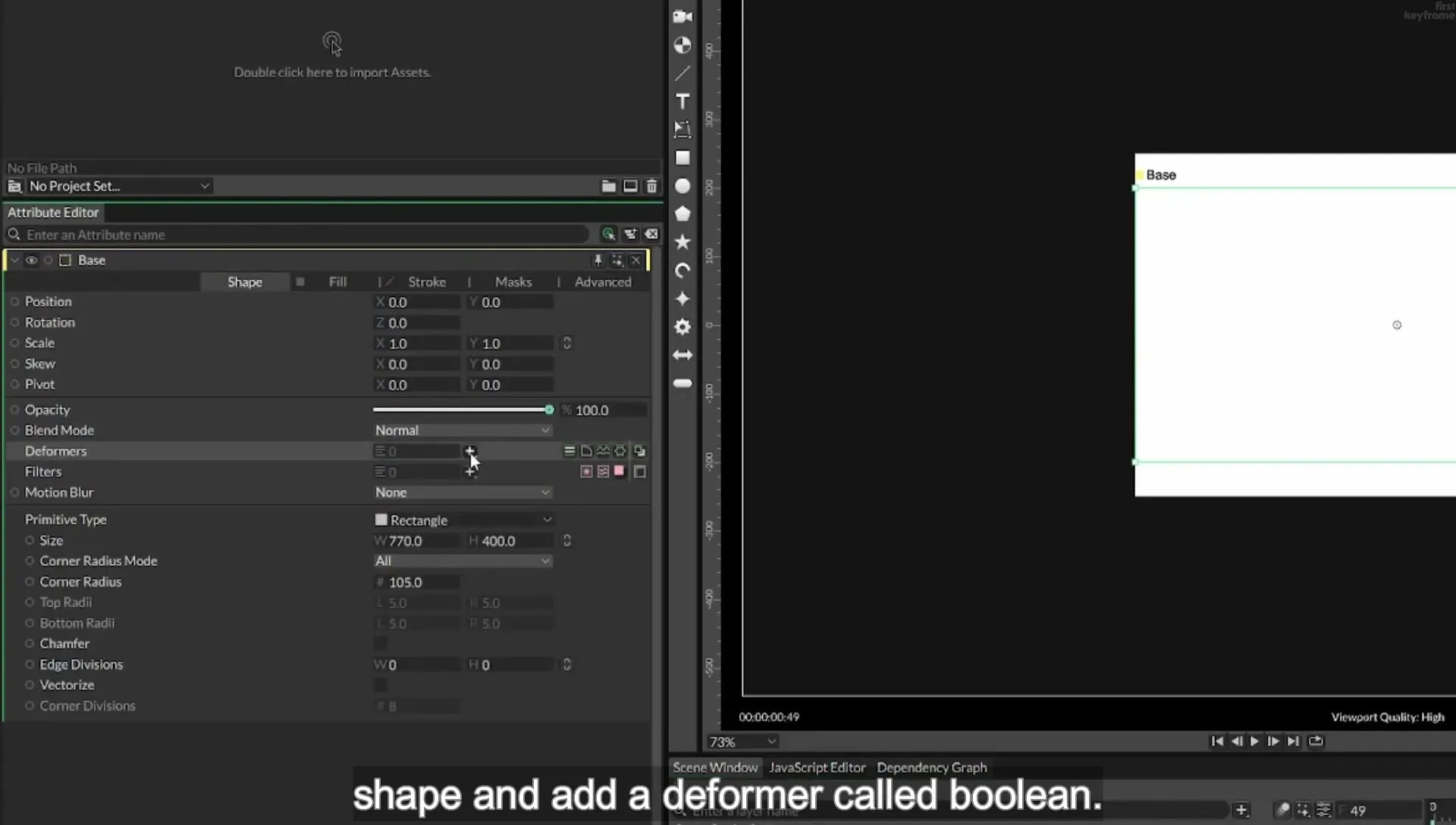This screenshot has width=1456, height=825.
Task: Click the trash icon in Assets panel
Action: [651, 186]
